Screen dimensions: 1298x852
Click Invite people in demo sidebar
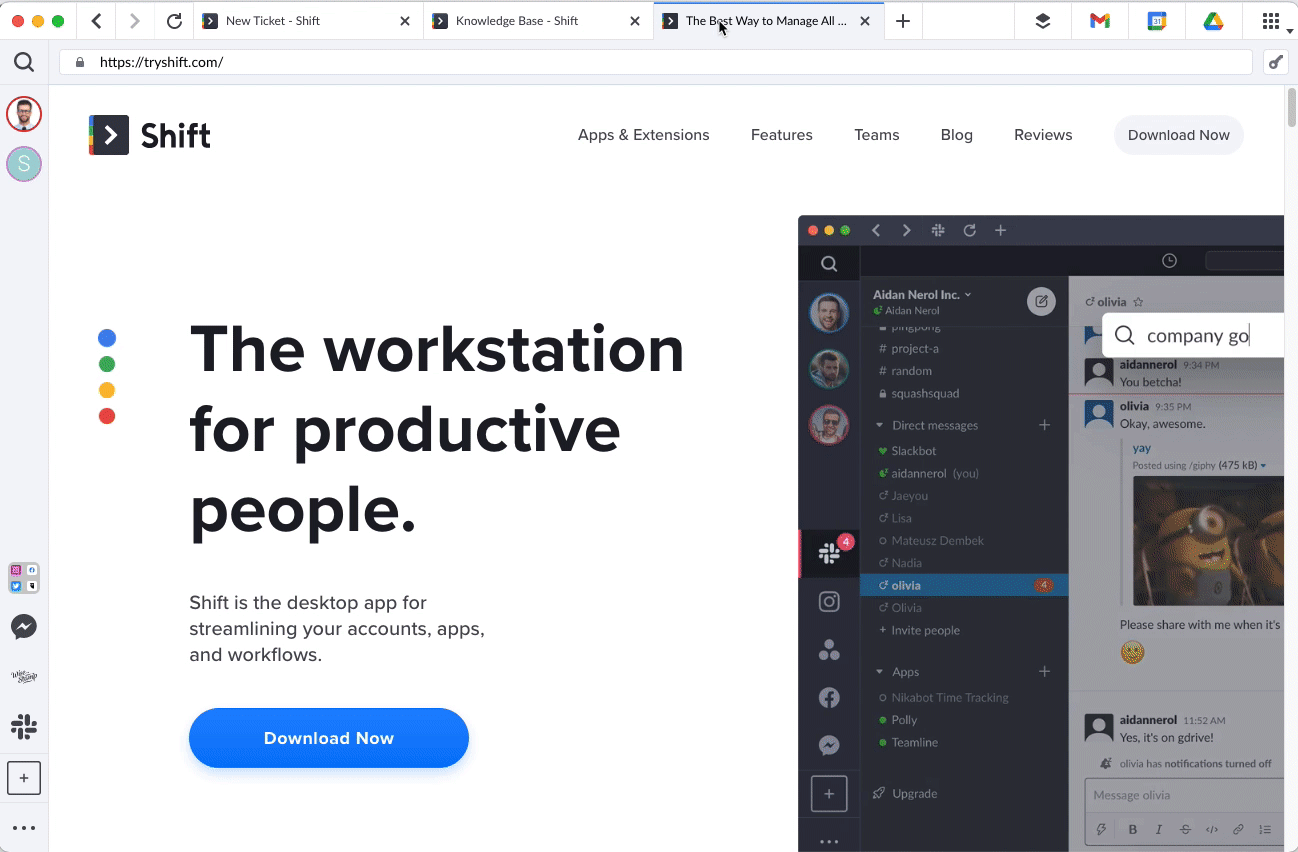(919, 630)
